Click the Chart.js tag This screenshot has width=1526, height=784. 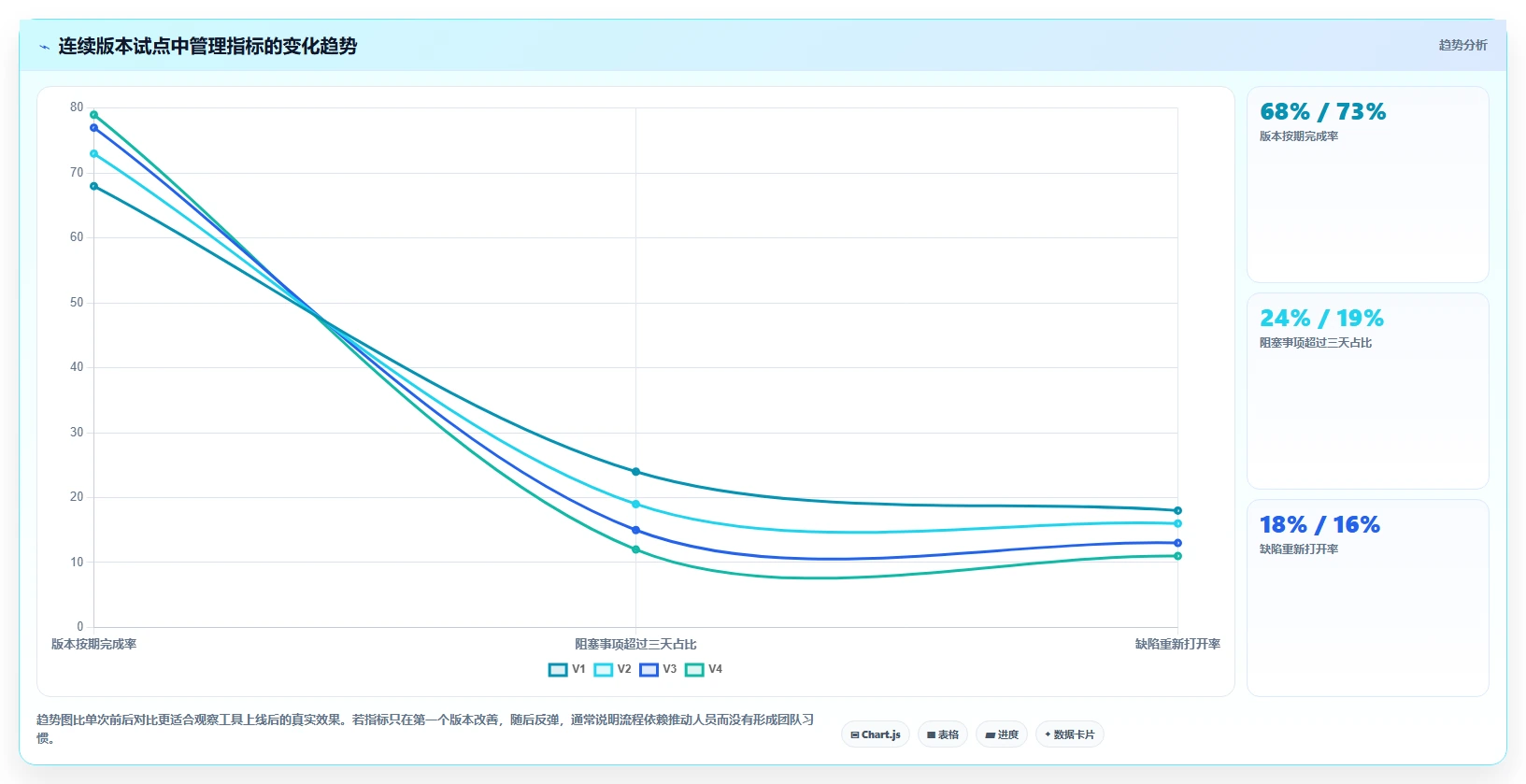click(x=876, y=734)
